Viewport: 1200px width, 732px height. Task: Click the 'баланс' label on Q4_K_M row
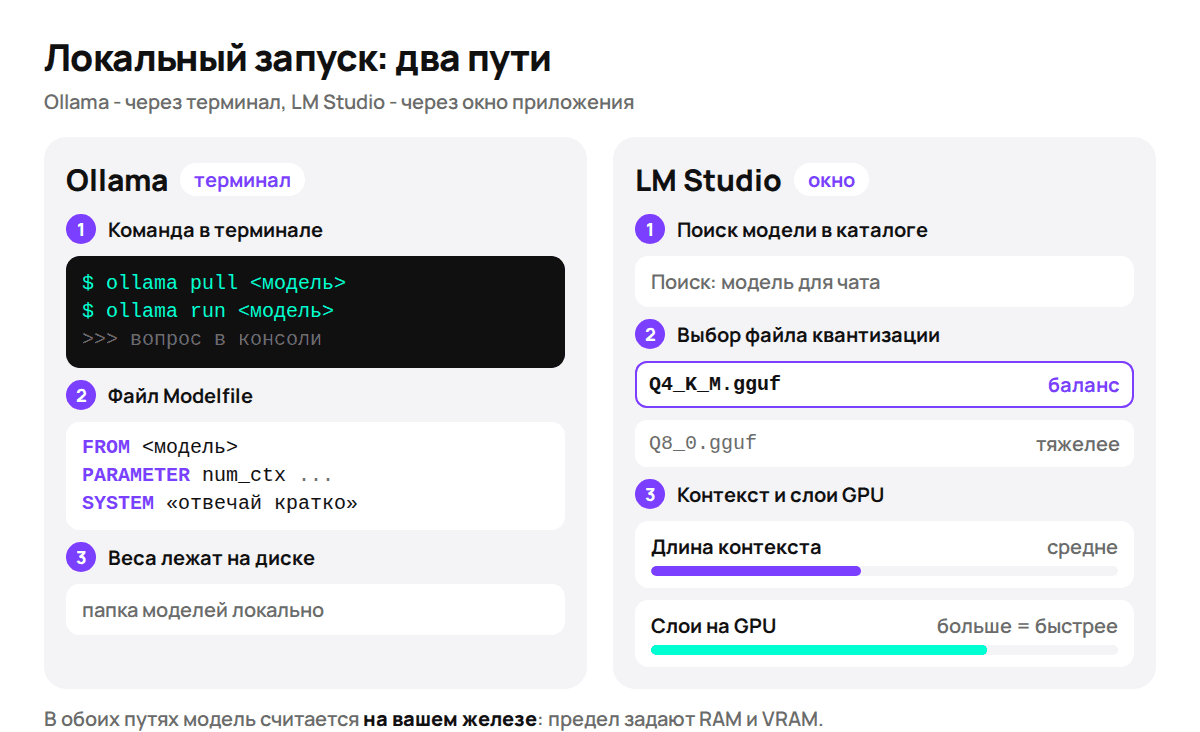pos(1083,385)
